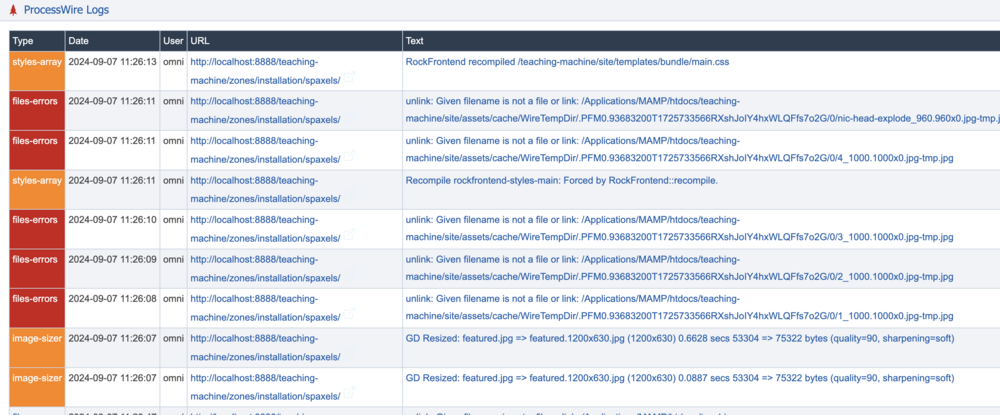The width and height of the screenshot is (1000, 415).
Task: Open external link icon in 11:26:13 row
Action: (x=350, y=78)
